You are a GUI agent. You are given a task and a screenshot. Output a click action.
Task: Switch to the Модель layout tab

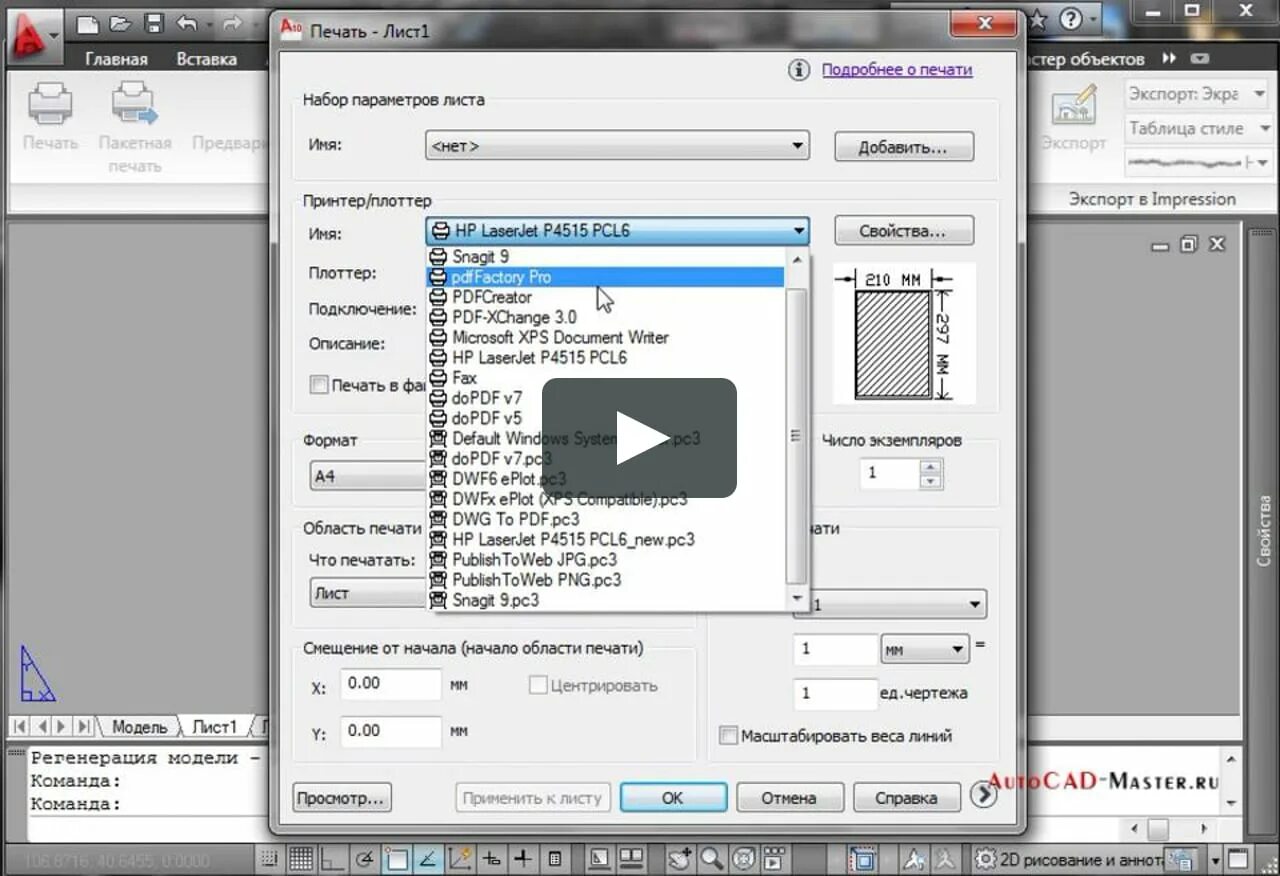139,727
